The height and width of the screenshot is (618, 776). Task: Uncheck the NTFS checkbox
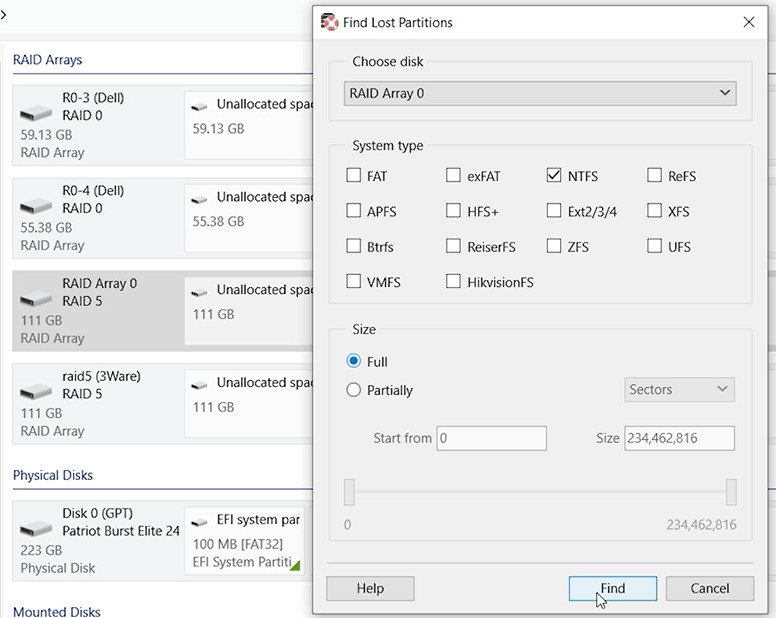point(554,175)
